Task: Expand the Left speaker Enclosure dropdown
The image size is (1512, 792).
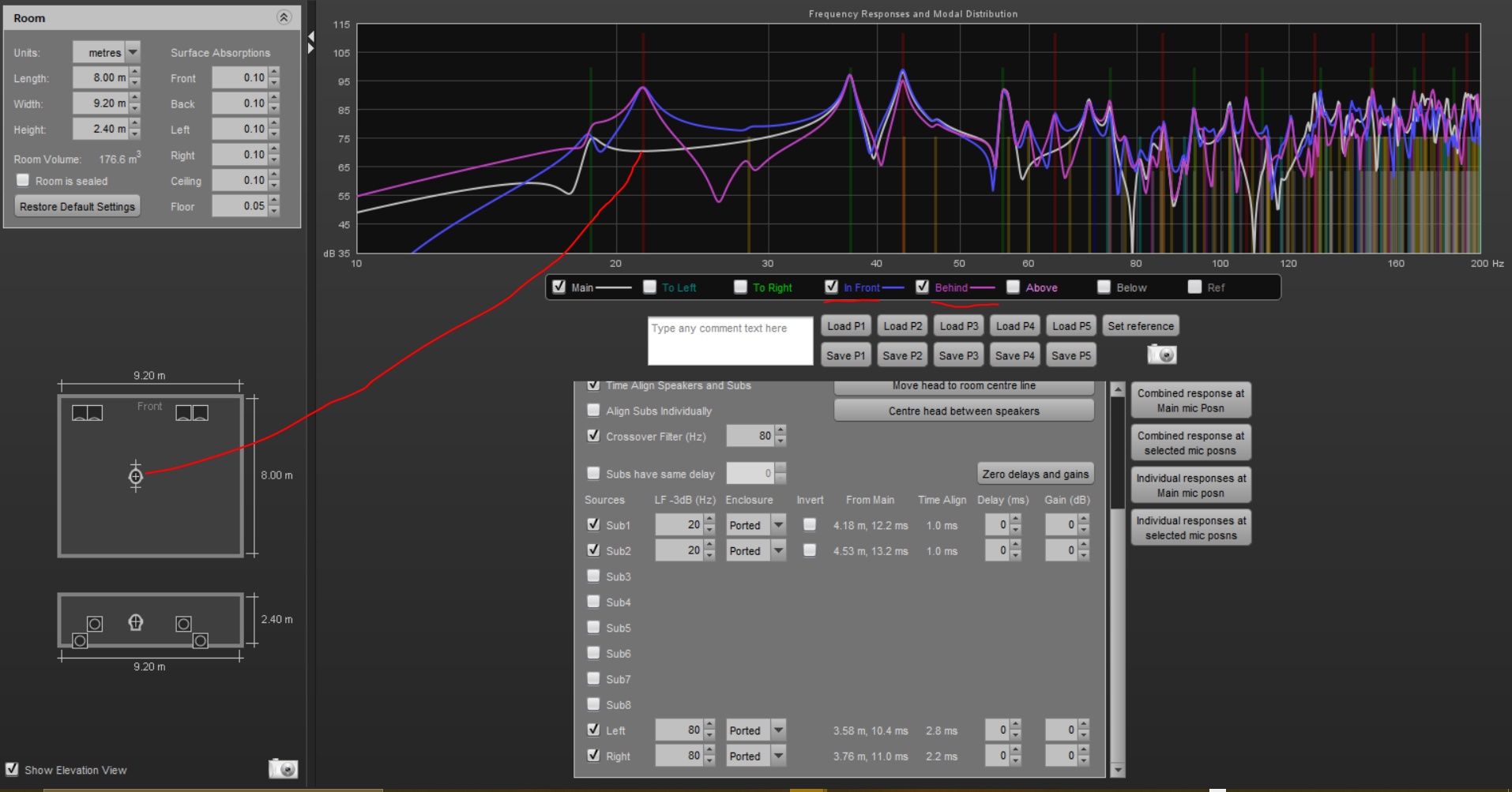Action: pyautogui.click(x=778, y=730)
